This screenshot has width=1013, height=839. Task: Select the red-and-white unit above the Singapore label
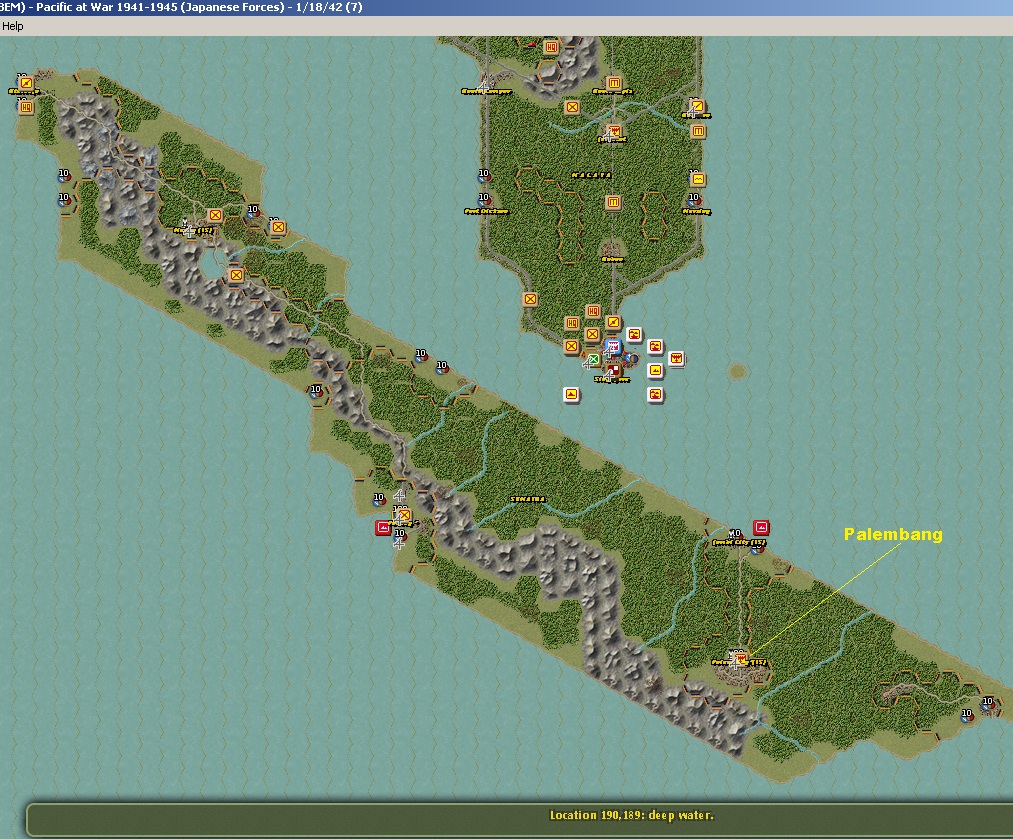(x=613, y=369)
